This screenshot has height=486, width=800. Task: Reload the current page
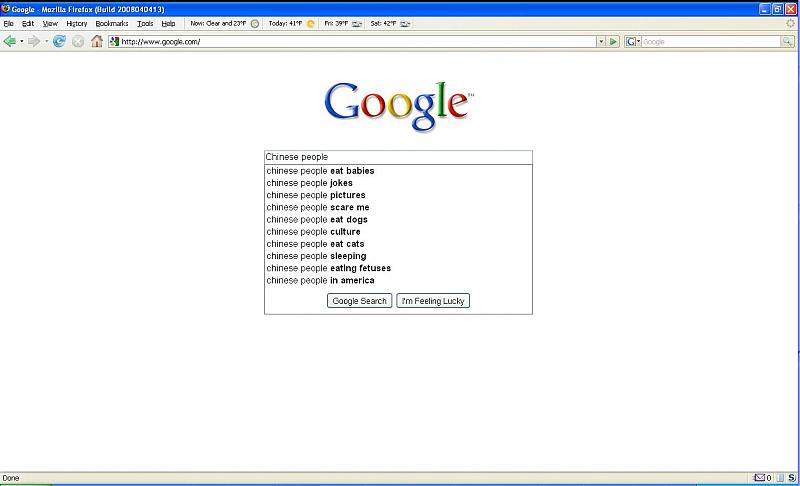(59, 41)
